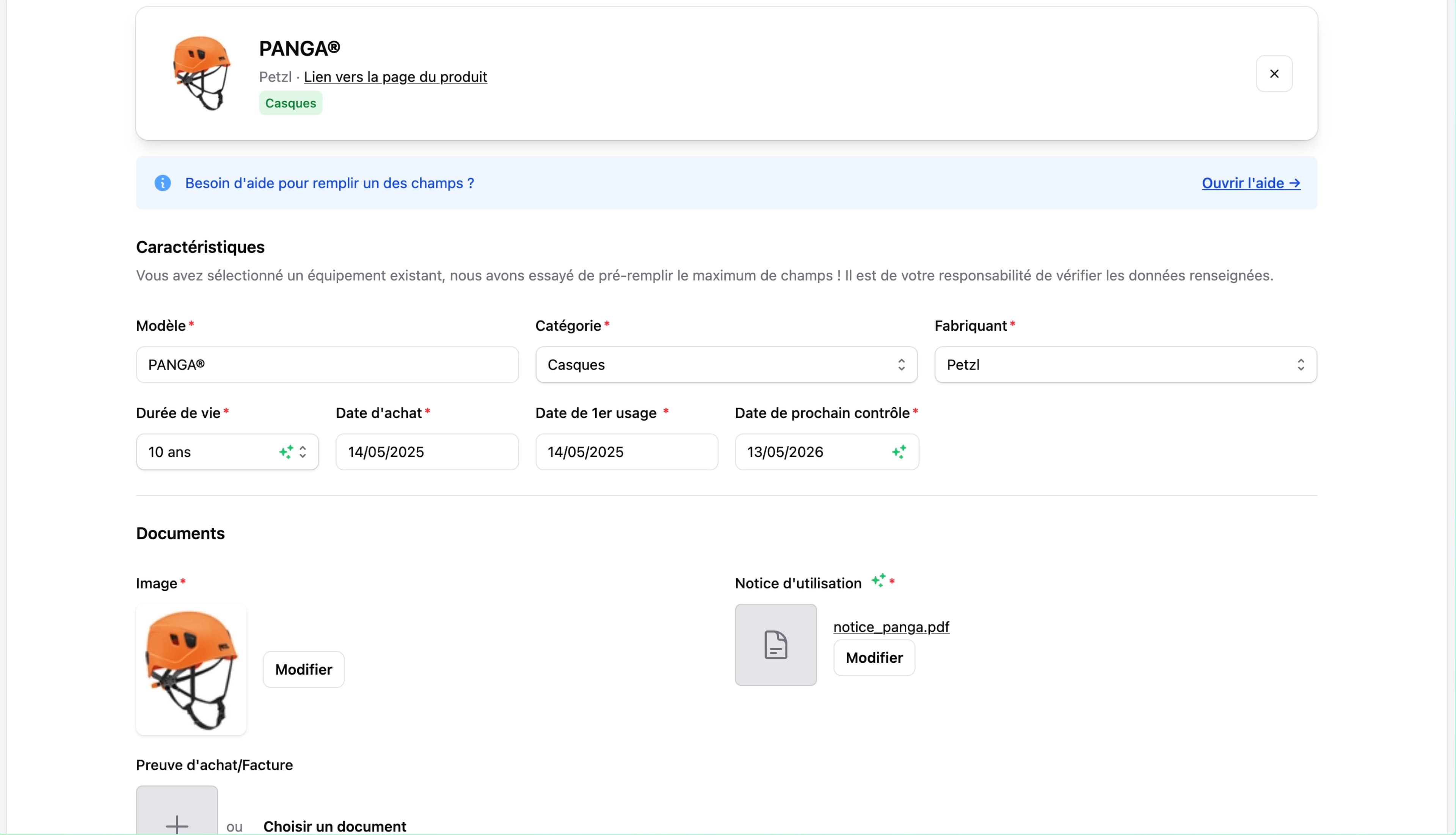Dismiss the PANGA product card with X
The image size is (1456, 835).
coord(1274,73)
